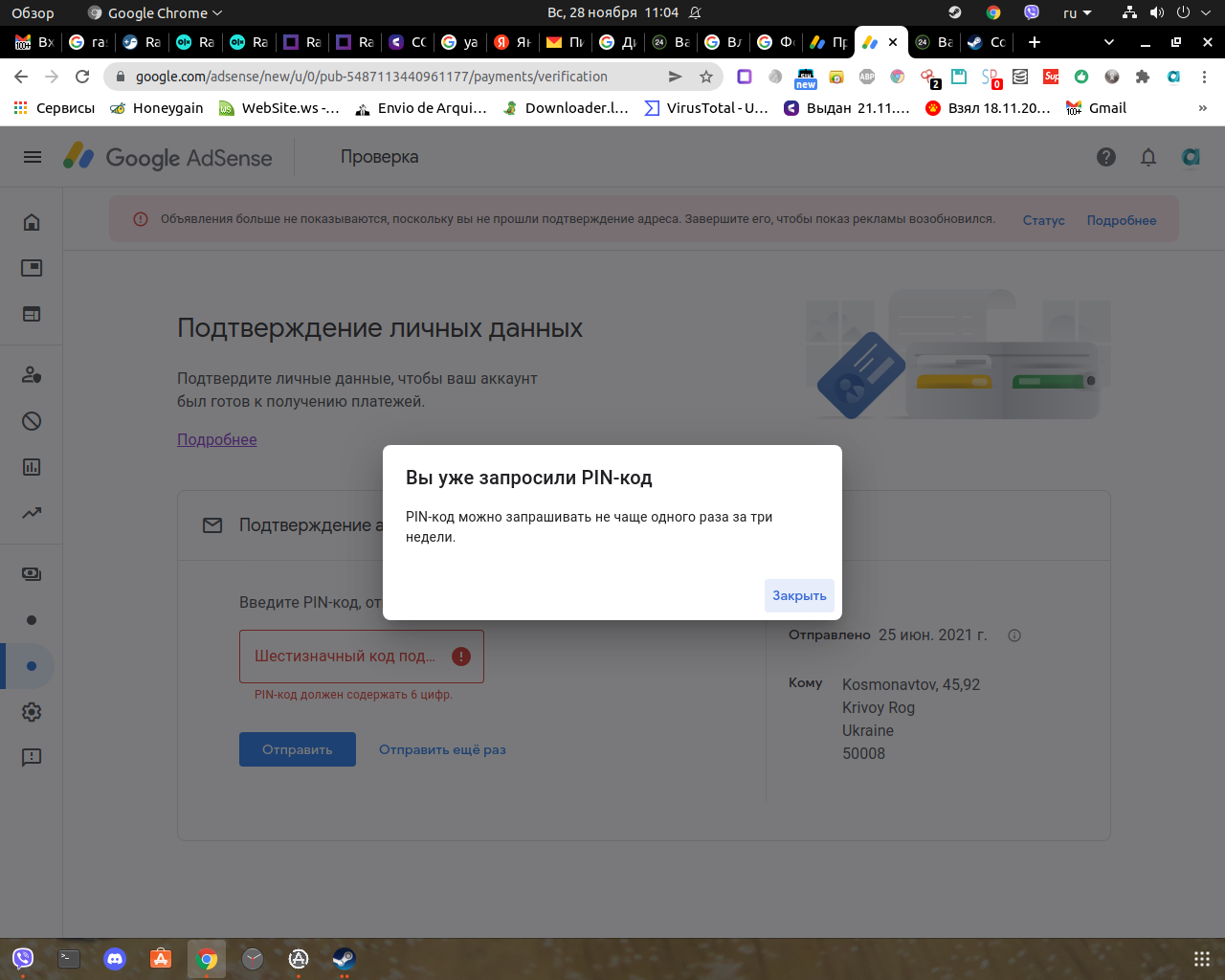
Task: Open Ubuntu Software from the dock
Action: click(161, 958)
